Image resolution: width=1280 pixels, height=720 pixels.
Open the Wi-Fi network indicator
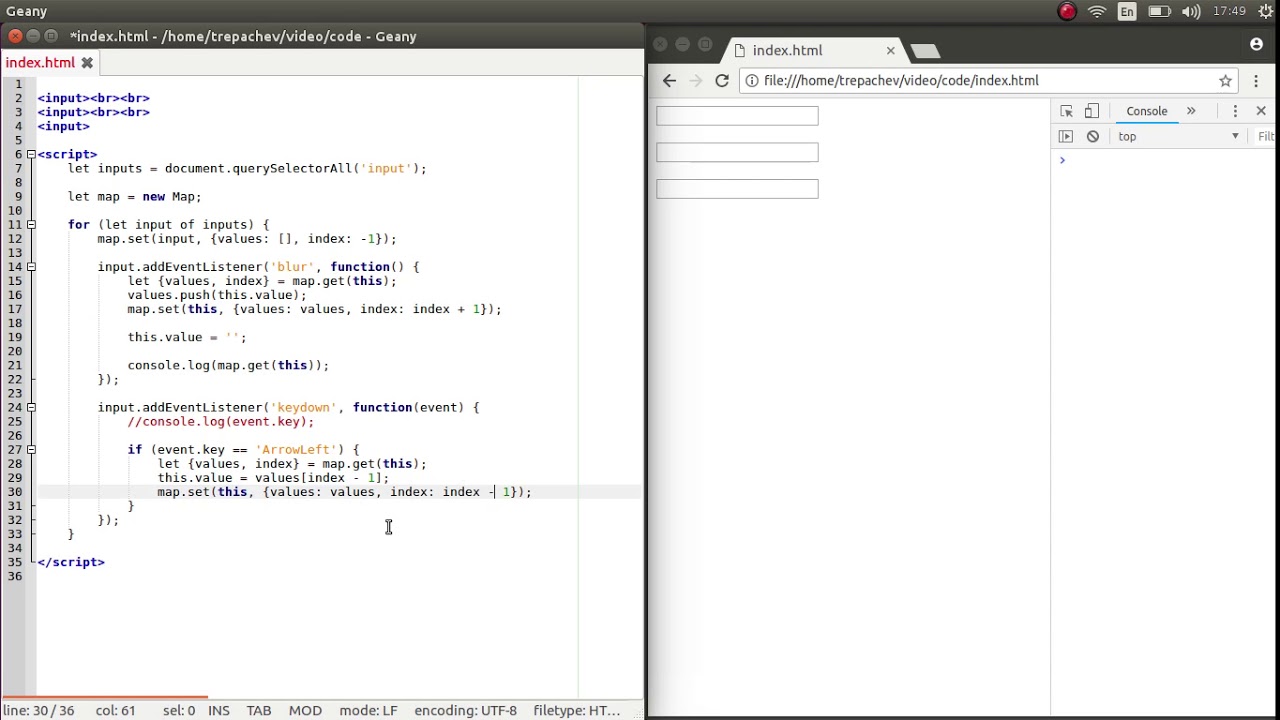pos(1097,12)
